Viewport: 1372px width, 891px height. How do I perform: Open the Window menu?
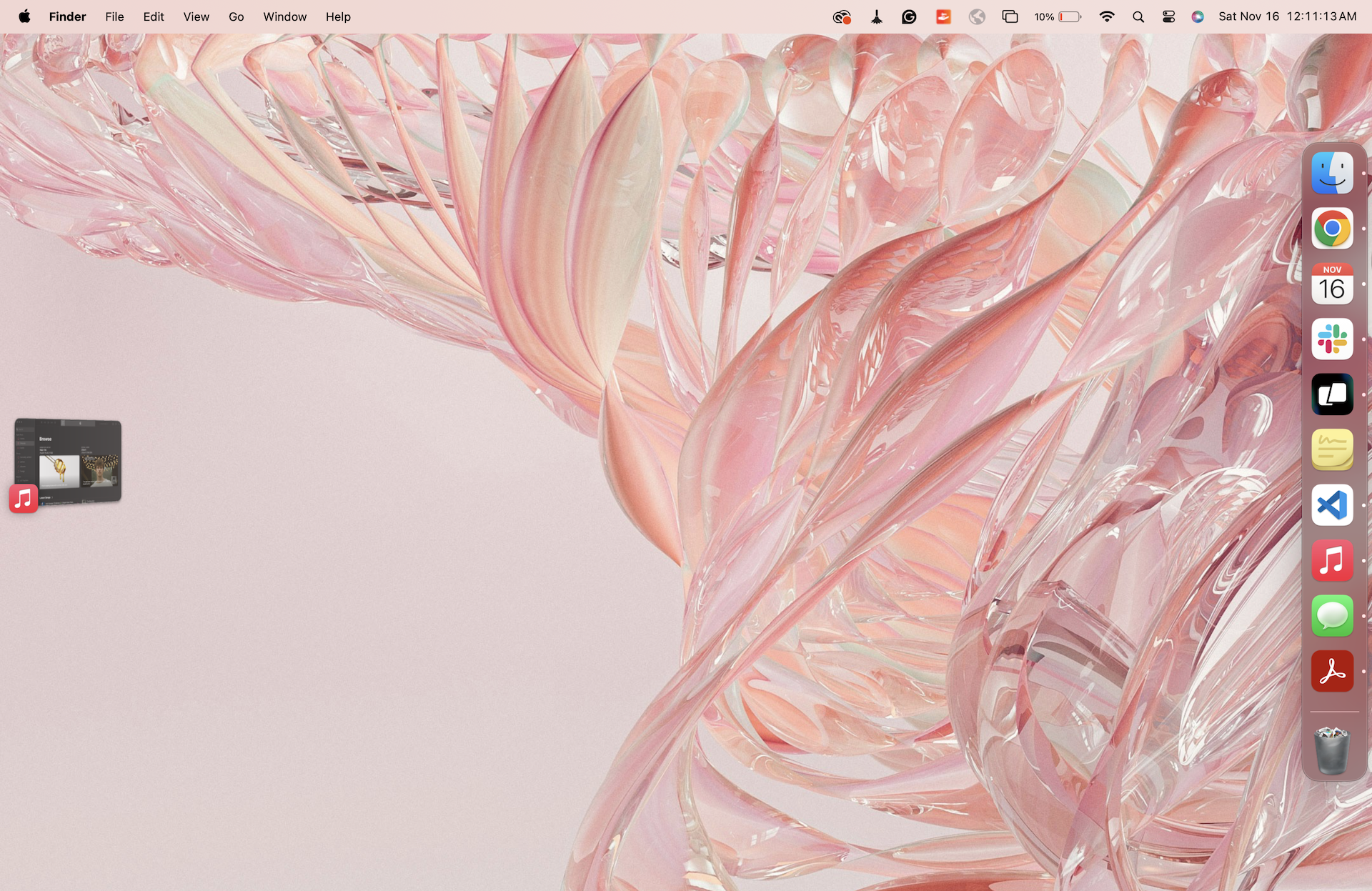[x=284, y=16]
